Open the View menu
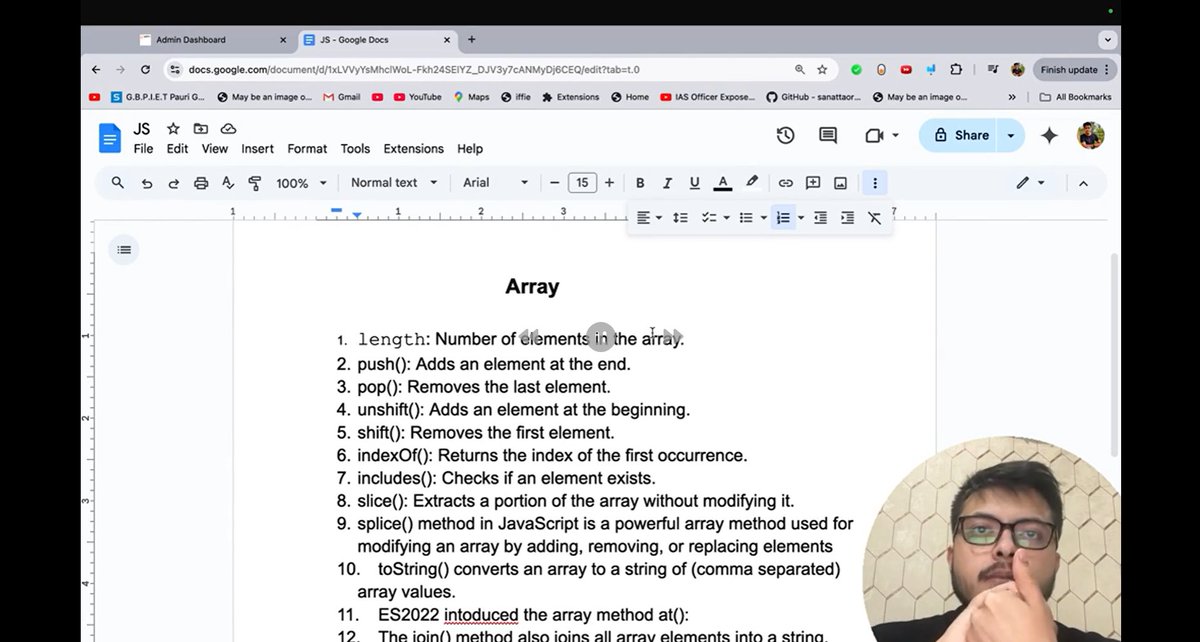 coord(215,149)
